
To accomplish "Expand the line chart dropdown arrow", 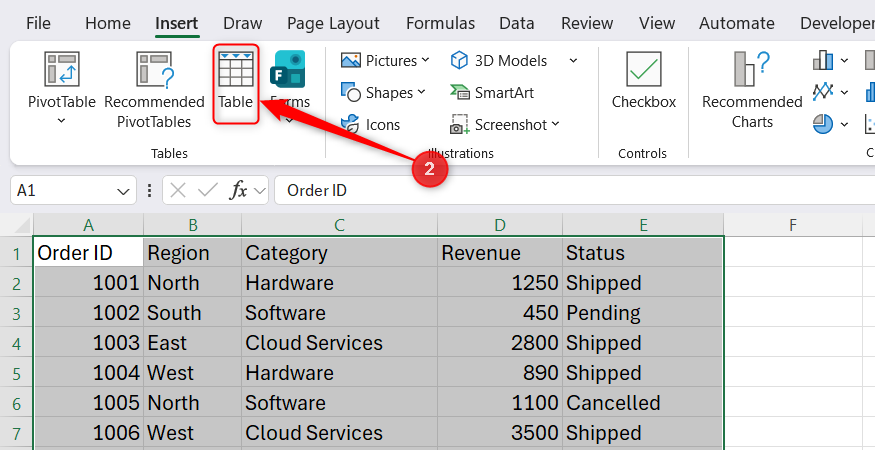I will tap(844, 92).
